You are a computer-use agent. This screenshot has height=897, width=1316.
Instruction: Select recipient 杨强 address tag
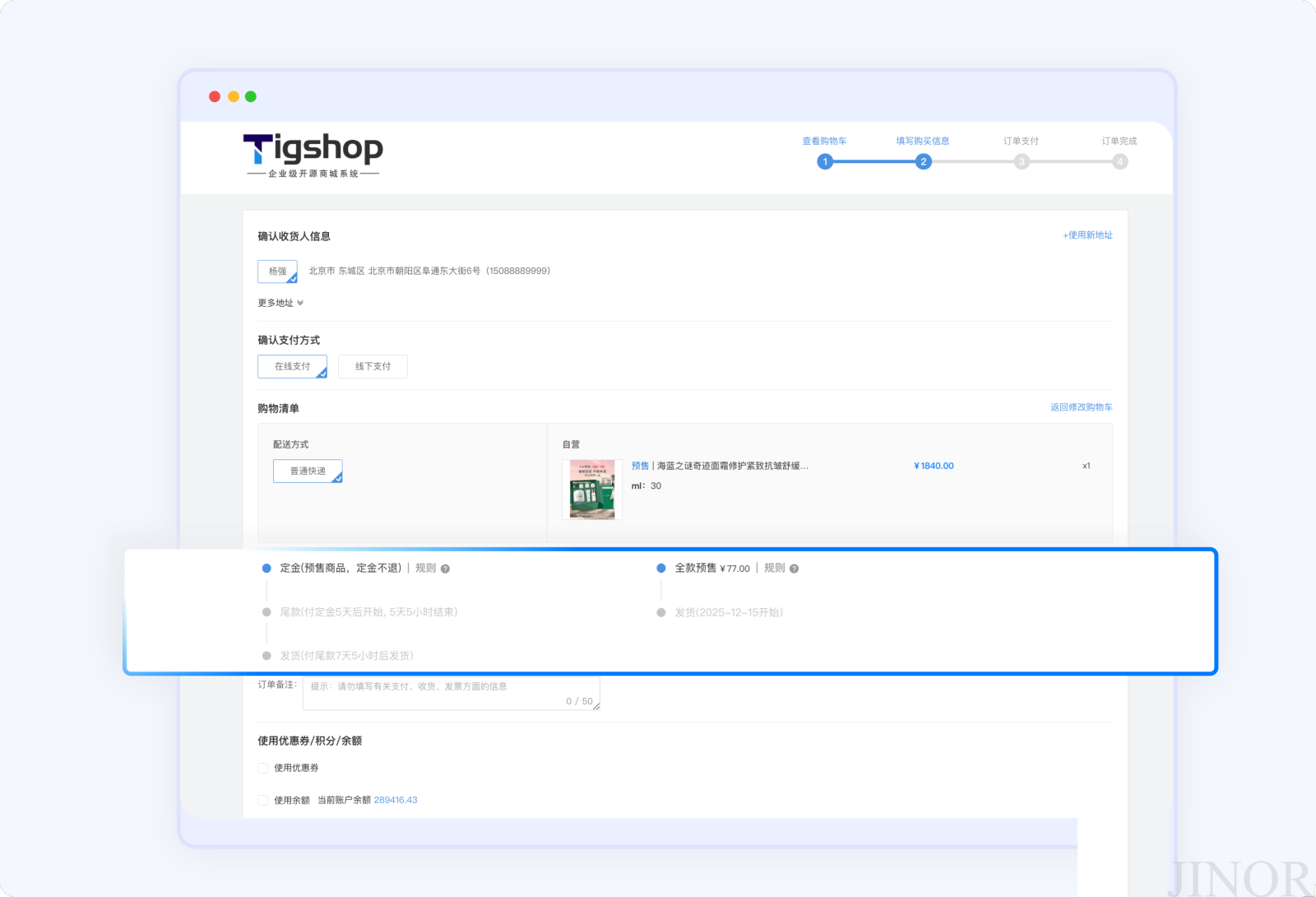coord(277,272)
